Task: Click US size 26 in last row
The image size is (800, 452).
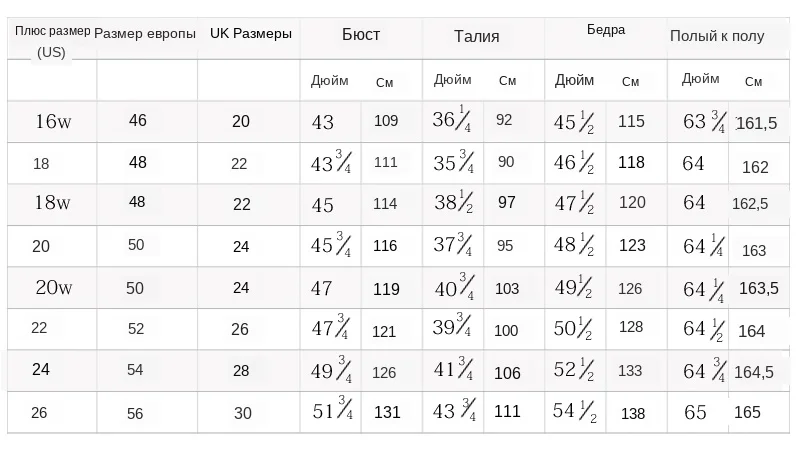Action: tap(39, 412)
